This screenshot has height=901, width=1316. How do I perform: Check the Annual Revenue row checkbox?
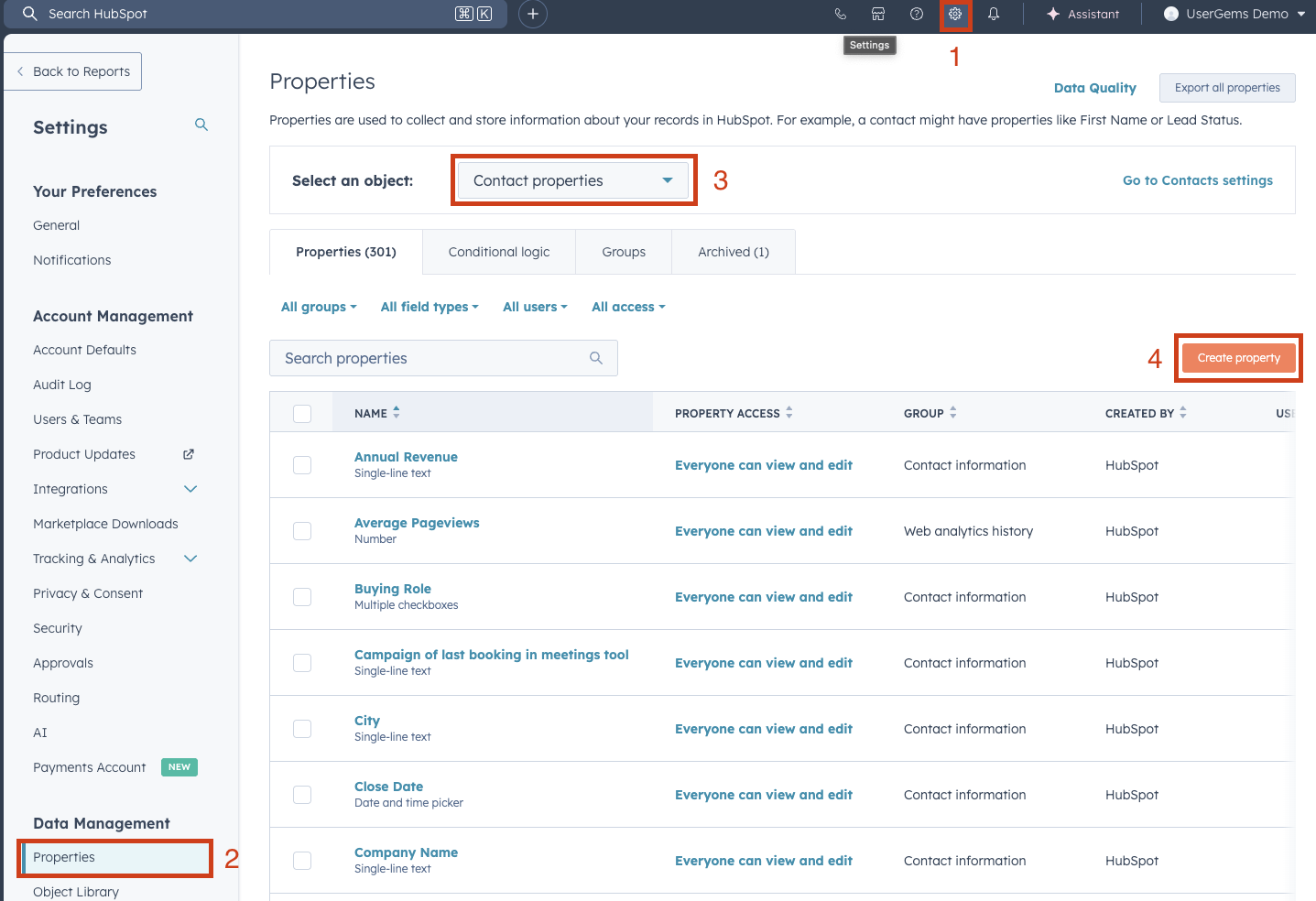[x=302, y=465]
